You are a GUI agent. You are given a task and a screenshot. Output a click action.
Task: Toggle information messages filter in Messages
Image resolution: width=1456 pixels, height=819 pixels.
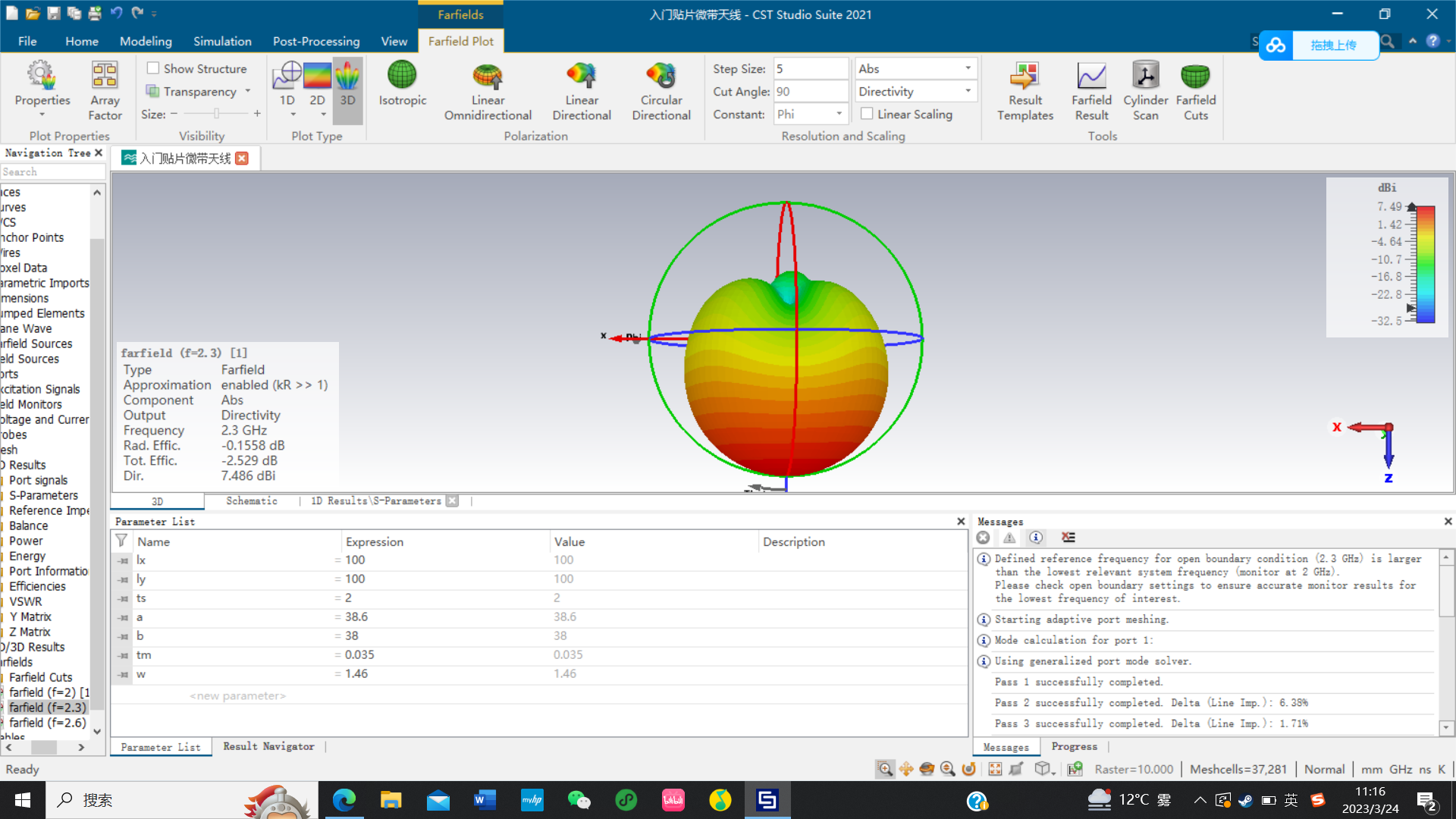(1036, 538)
